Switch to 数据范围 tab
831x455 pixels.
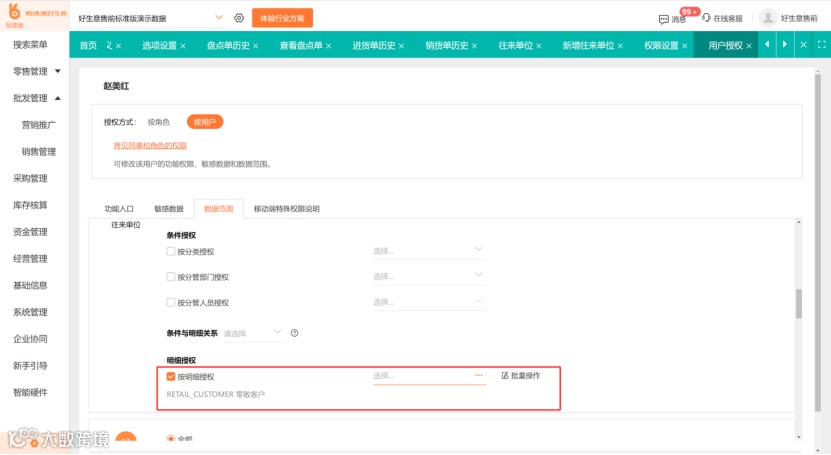(219, 209)
